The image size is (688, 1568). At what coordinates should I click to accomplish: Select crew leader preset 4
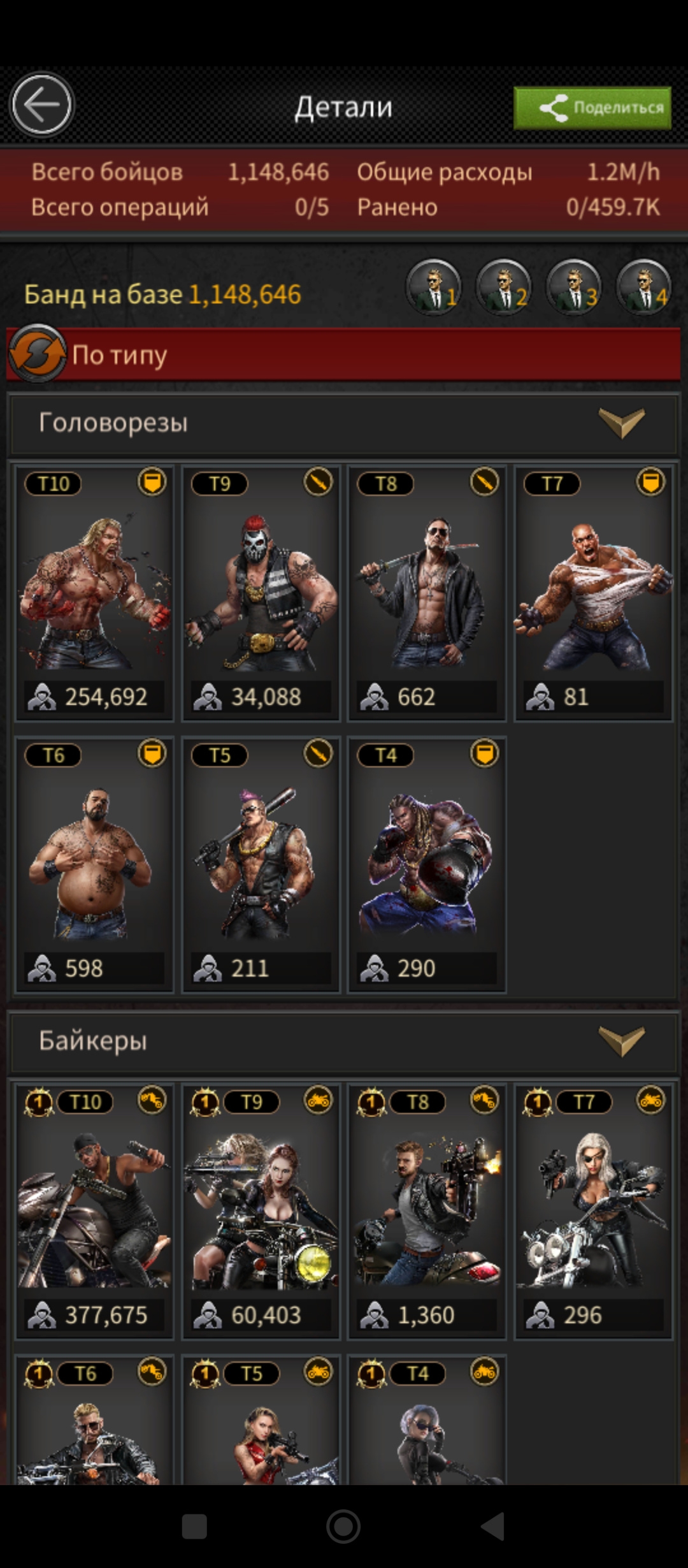tap(644, 287)
